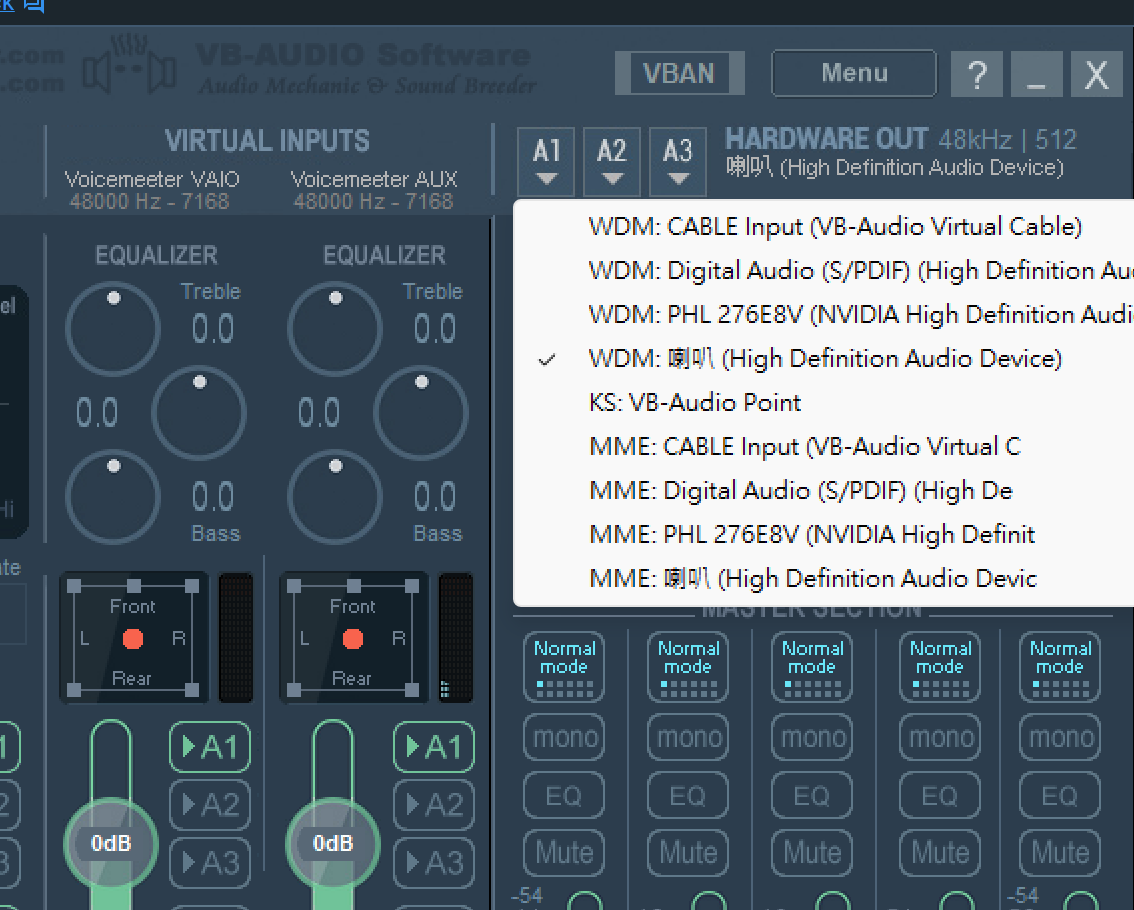
Task: Click the Treble knob on the VAIO equalizer
Action: [113, 328]
